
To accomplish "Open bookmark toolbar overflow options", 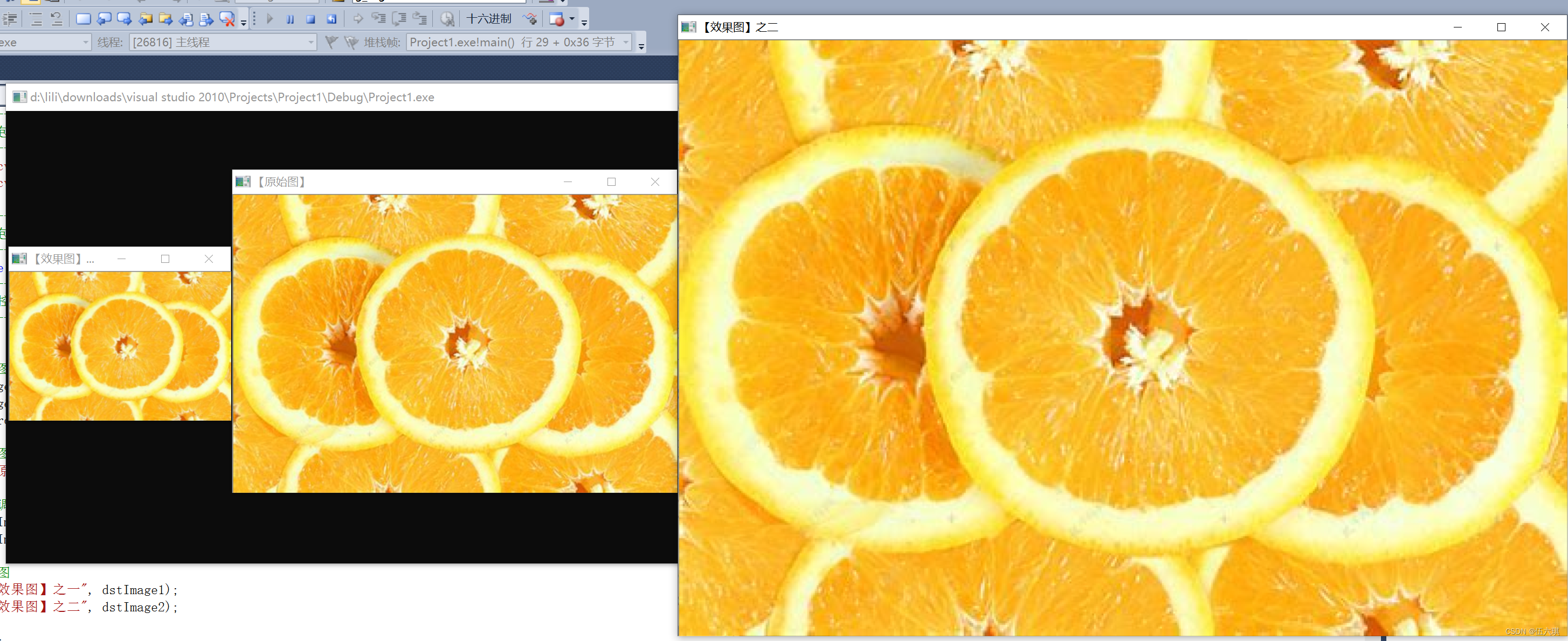I will pyautogui.click(x=244, y=22).
